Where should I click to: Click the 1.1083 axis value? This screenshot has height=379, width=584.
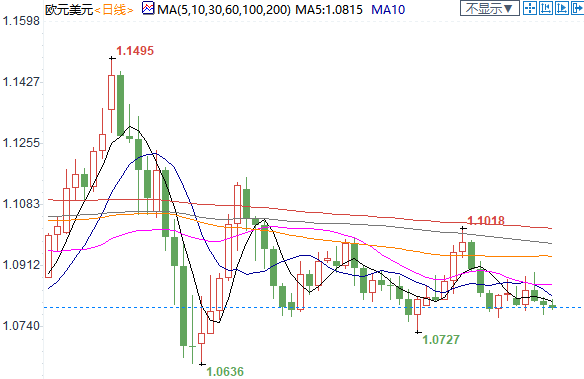point(21,204)
